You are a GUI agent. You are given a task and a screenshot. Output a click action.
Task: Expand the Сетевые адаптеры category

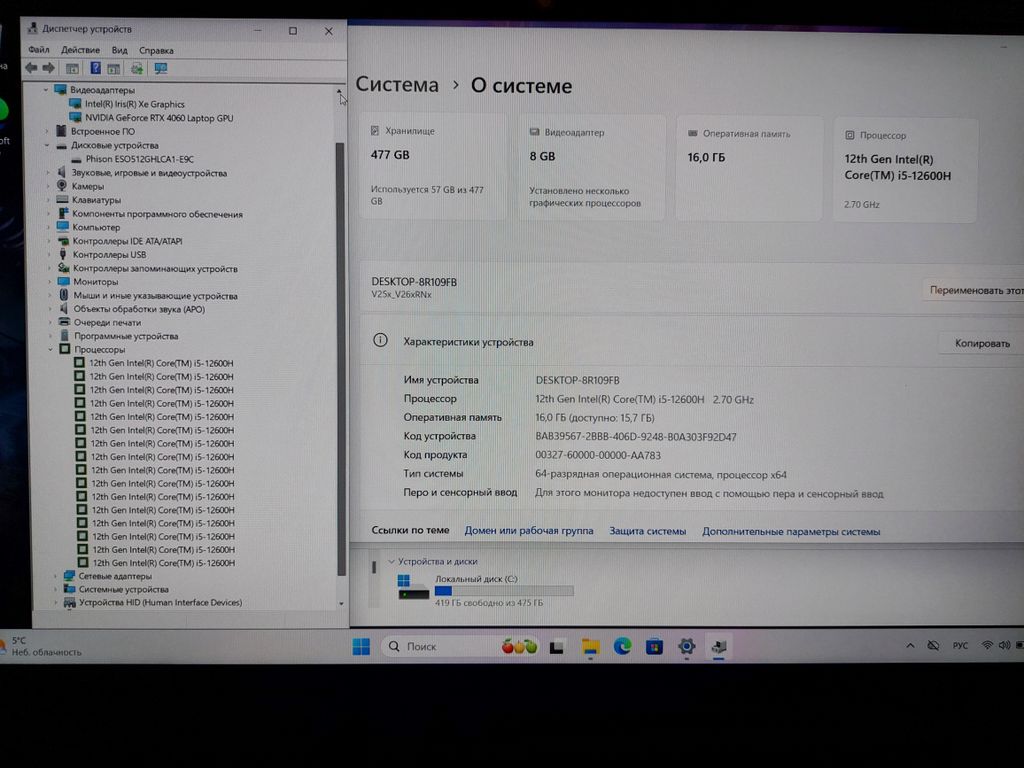[55, 576]
